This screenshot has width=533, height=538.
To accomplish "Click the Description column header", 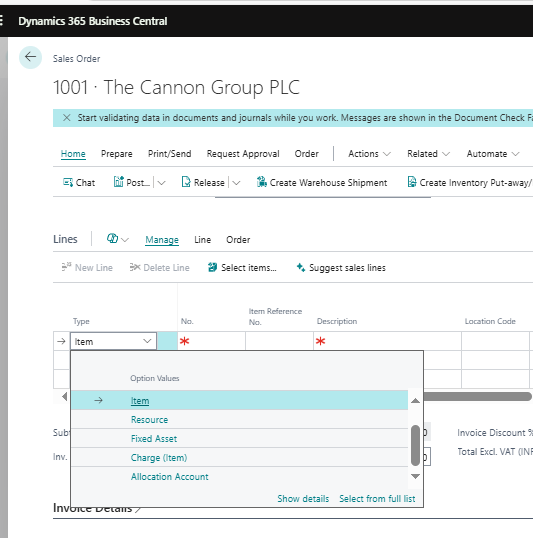I will pos(337,321).
